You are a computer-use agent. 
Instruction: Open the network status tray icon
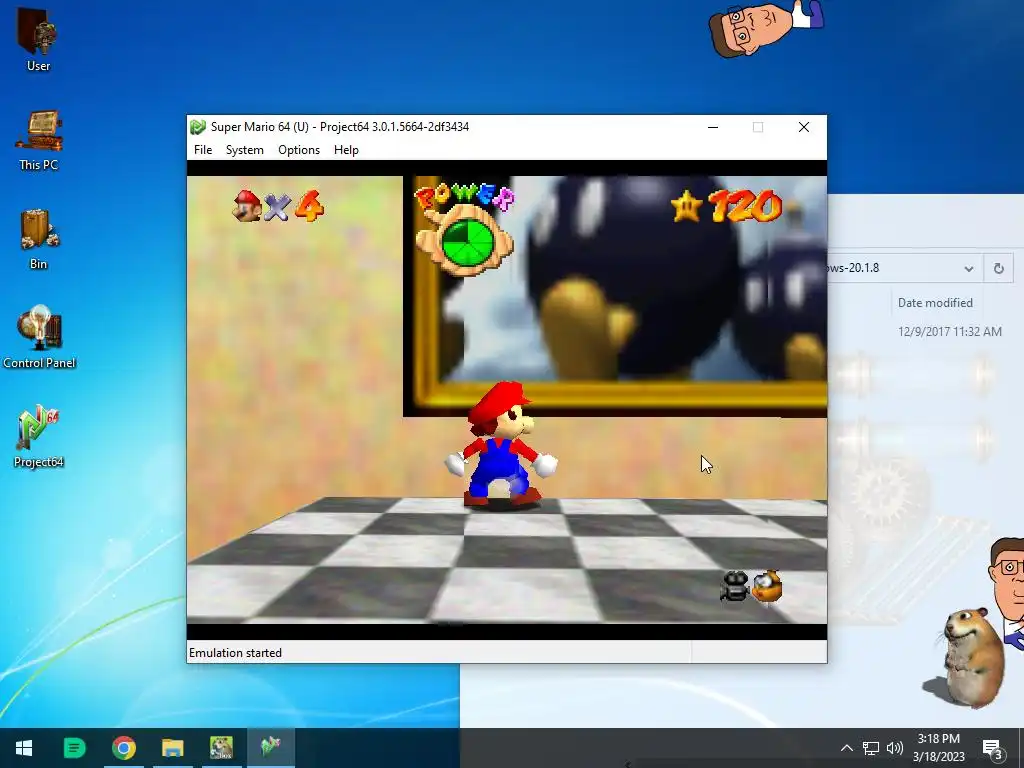pyautogui.click(x=871, y=748)
